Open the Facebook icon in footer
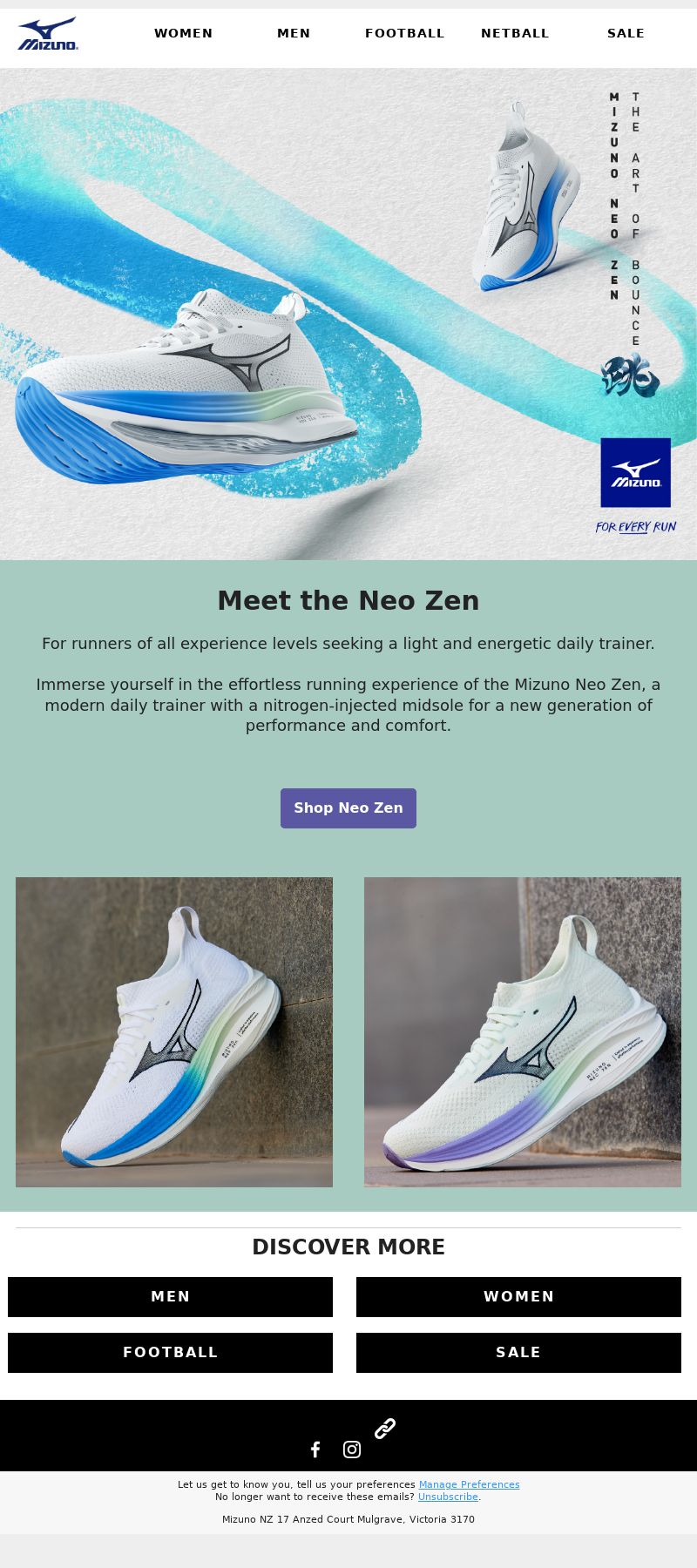697x1568 pixels. point(315,1449)
